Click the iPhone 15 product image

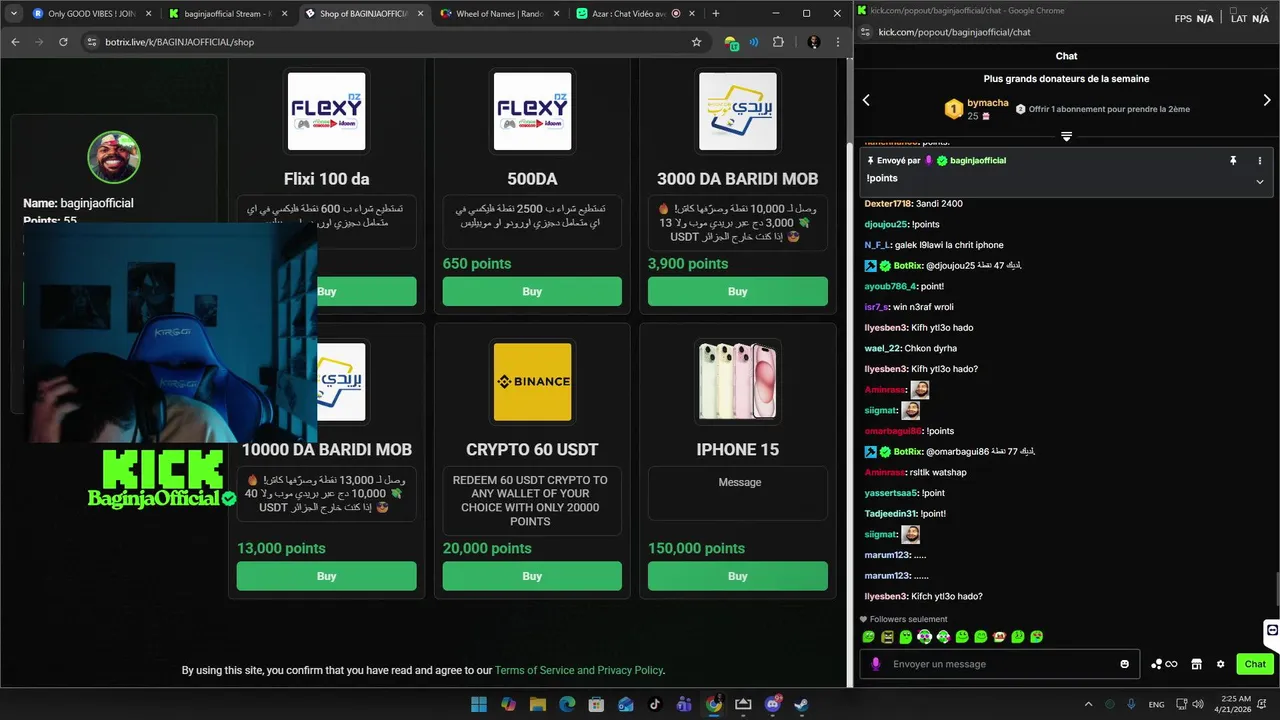pyautogui.click(x=738, y=381)
